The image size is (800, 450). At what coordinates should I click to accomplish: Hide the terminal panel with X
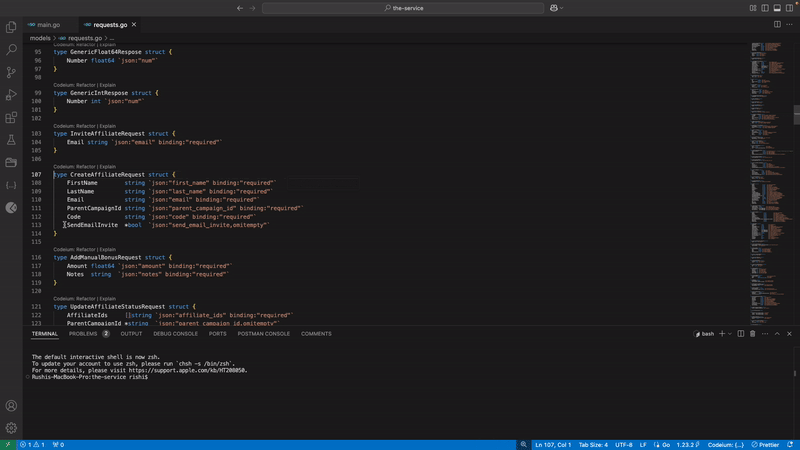click(789, 334)
